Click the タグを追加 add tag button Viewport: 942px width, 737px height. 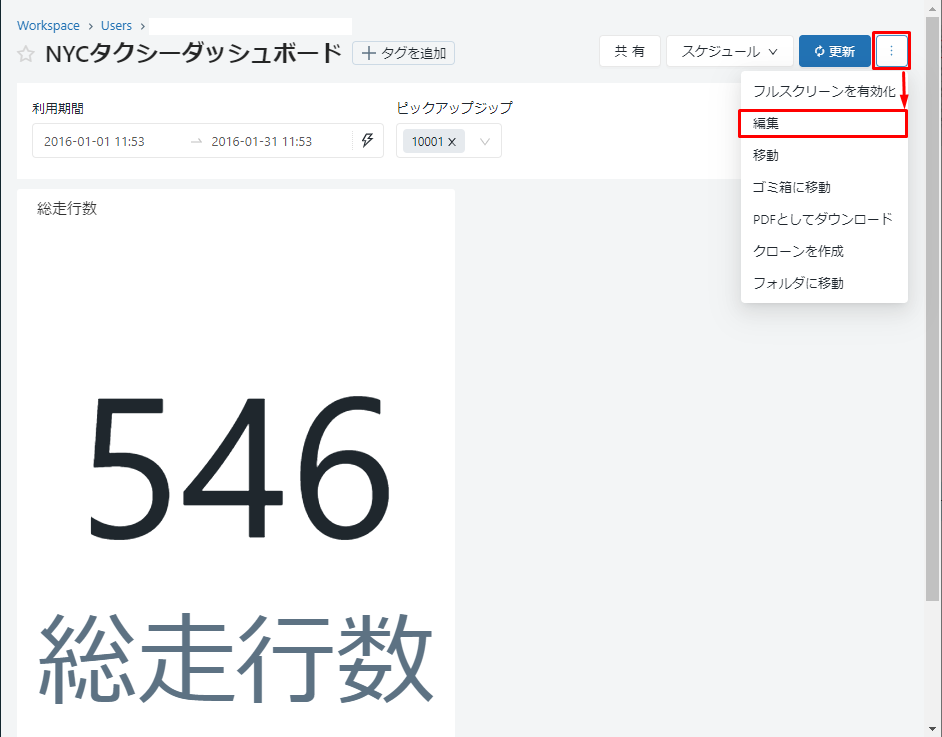pyautogui.click(x=404, y=53)
